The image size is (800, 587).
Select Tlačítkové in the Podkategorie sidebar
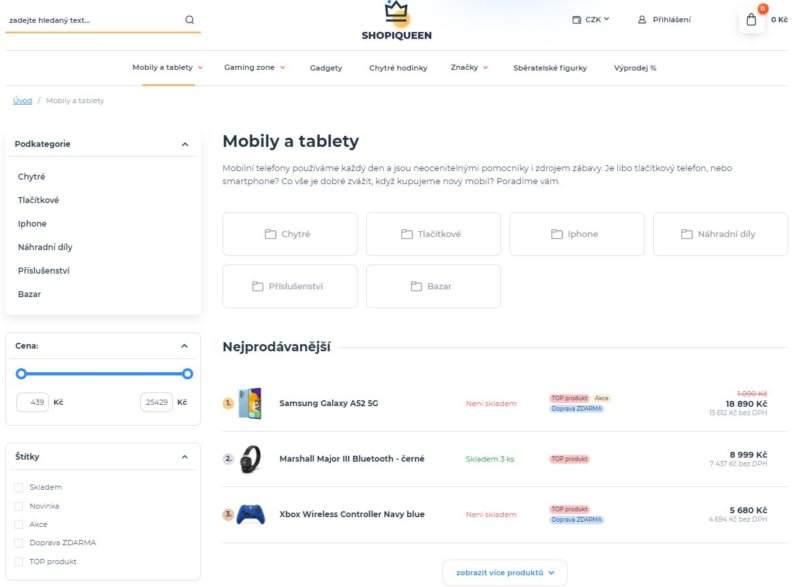(38, 200)
